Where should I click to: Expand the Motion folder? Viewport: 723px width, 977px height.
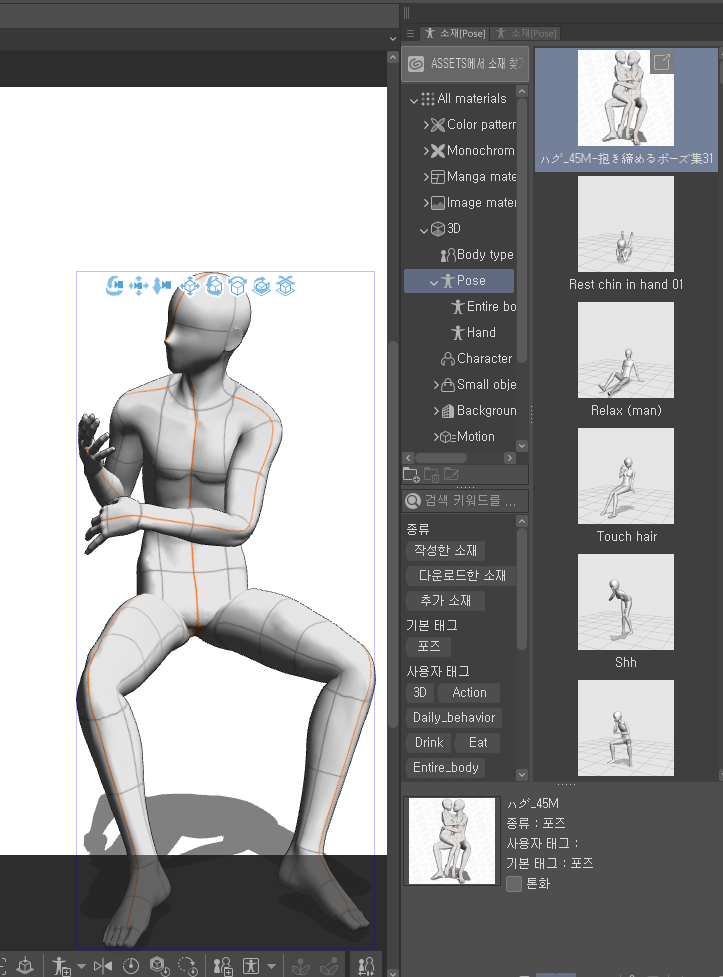pos(436,437)
